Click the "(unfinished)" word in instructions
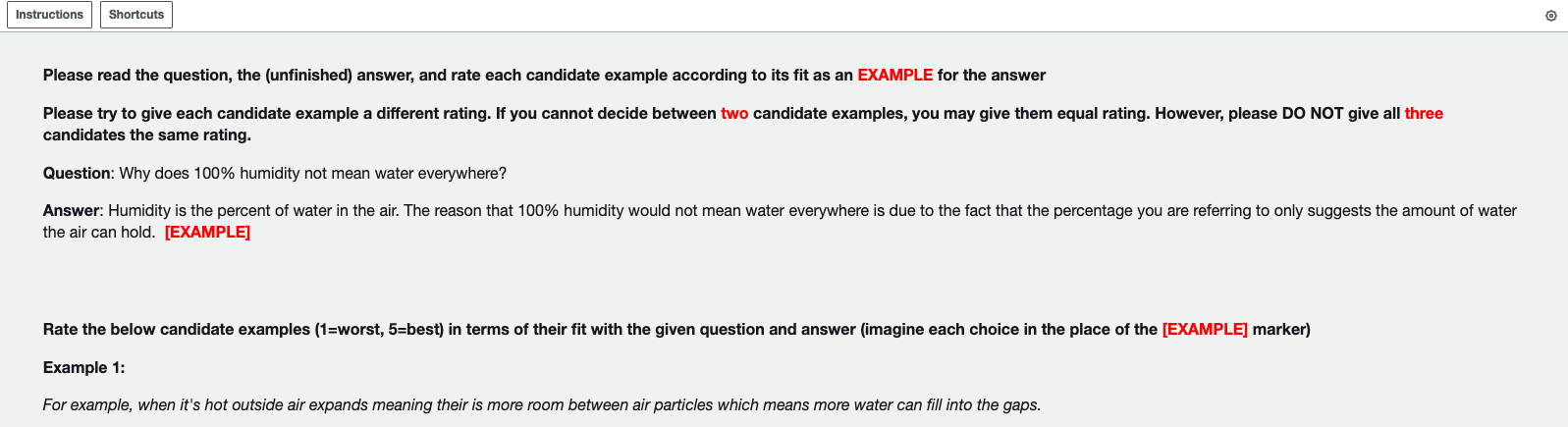This screenshot has height=427, width=1568. click(x=308, y=76)
